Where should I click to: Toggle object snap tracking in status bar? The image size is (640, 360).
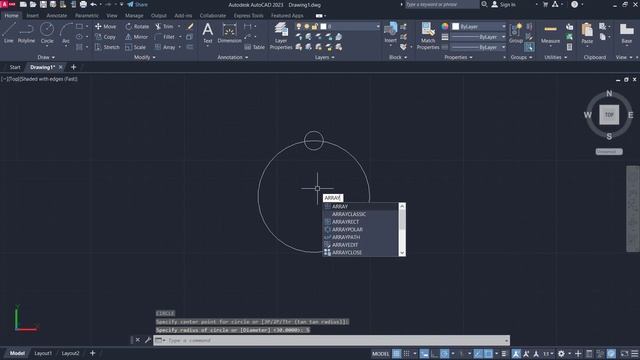pyautogui.click(x=478, y=353)
